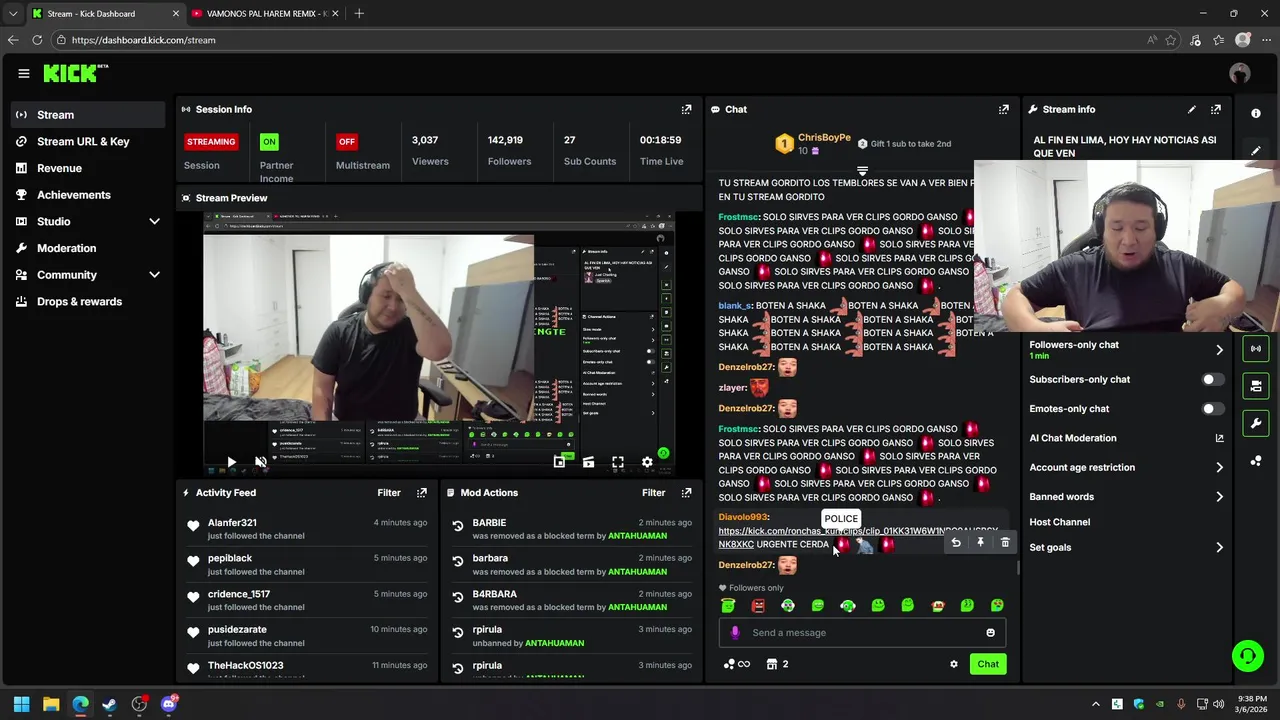Open the channel points infinity icon
The image size is (1280, 720).
pyautogui.click(x=736, y=664)
